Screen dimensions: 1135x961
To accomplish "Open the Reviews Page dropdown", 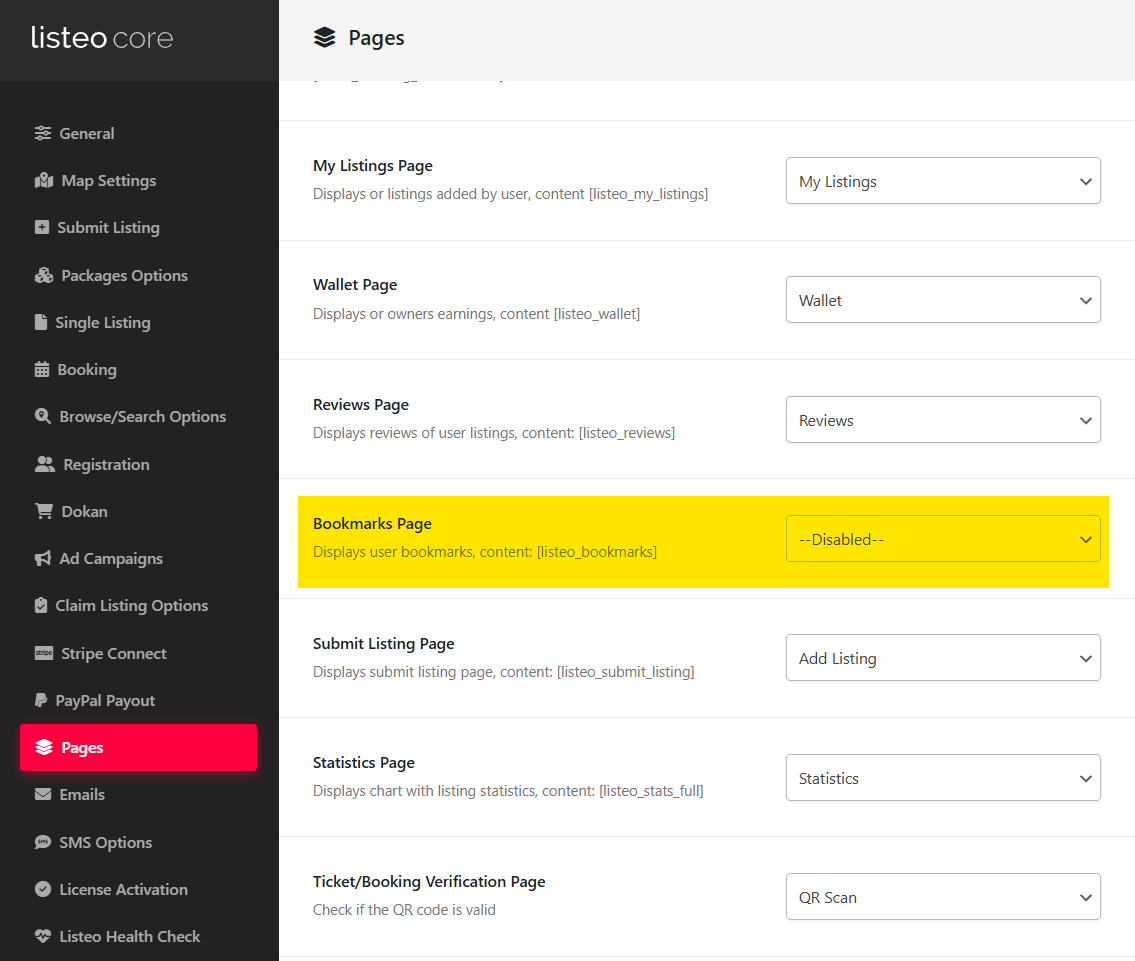I will [942, 420].
